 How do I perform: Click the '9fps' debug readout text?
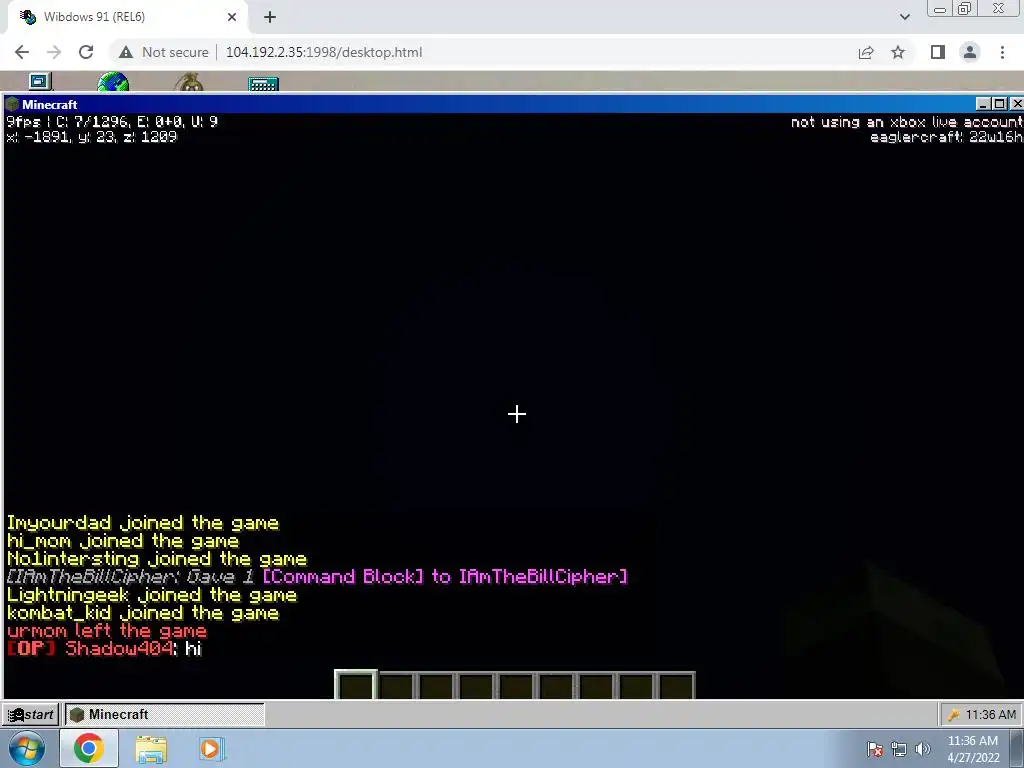[x=24, y=122]
